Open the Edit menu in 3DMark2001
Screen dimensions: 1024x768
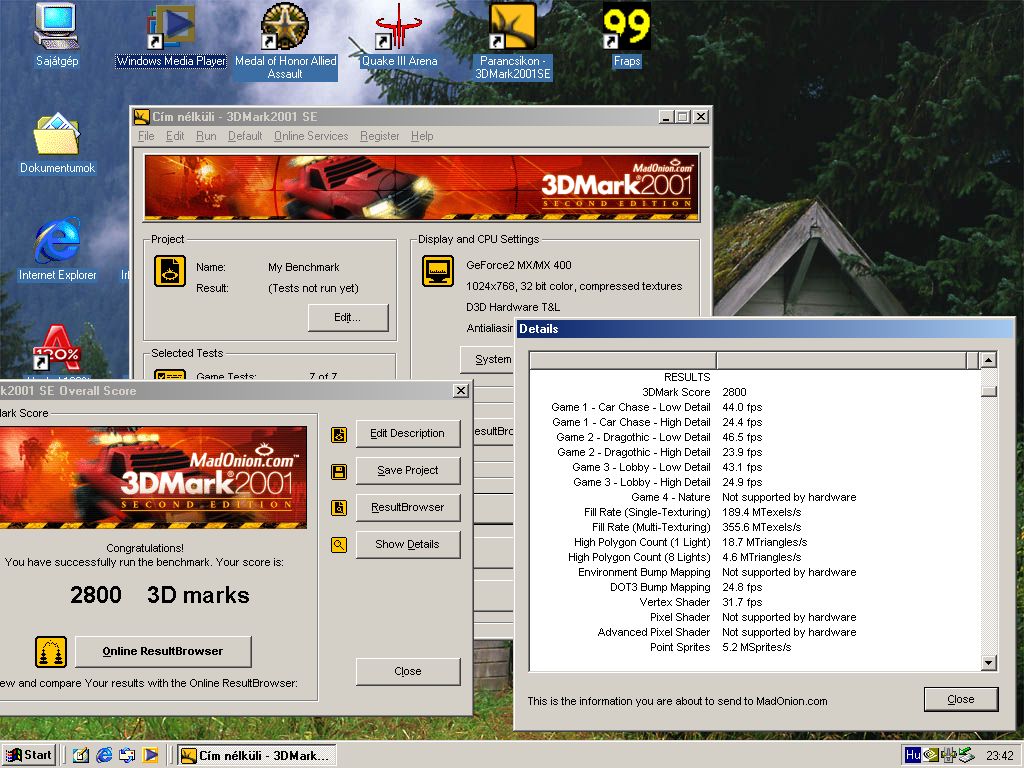[174, 136]
